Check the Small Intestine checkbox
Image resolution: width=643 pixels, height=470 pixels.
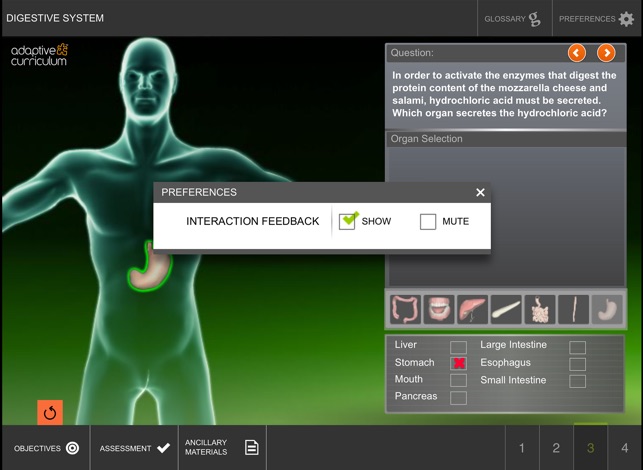click(x=577, y=381)
